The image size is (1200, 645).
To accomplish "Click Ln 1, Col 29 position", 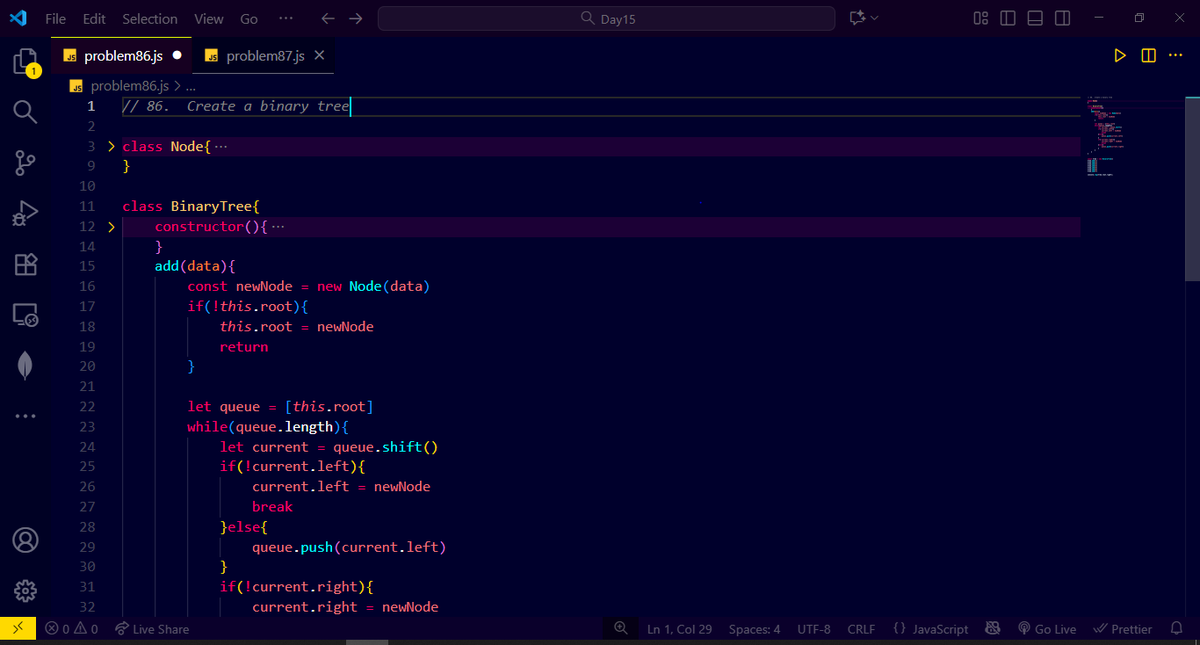I will click(x=680, y=629).
